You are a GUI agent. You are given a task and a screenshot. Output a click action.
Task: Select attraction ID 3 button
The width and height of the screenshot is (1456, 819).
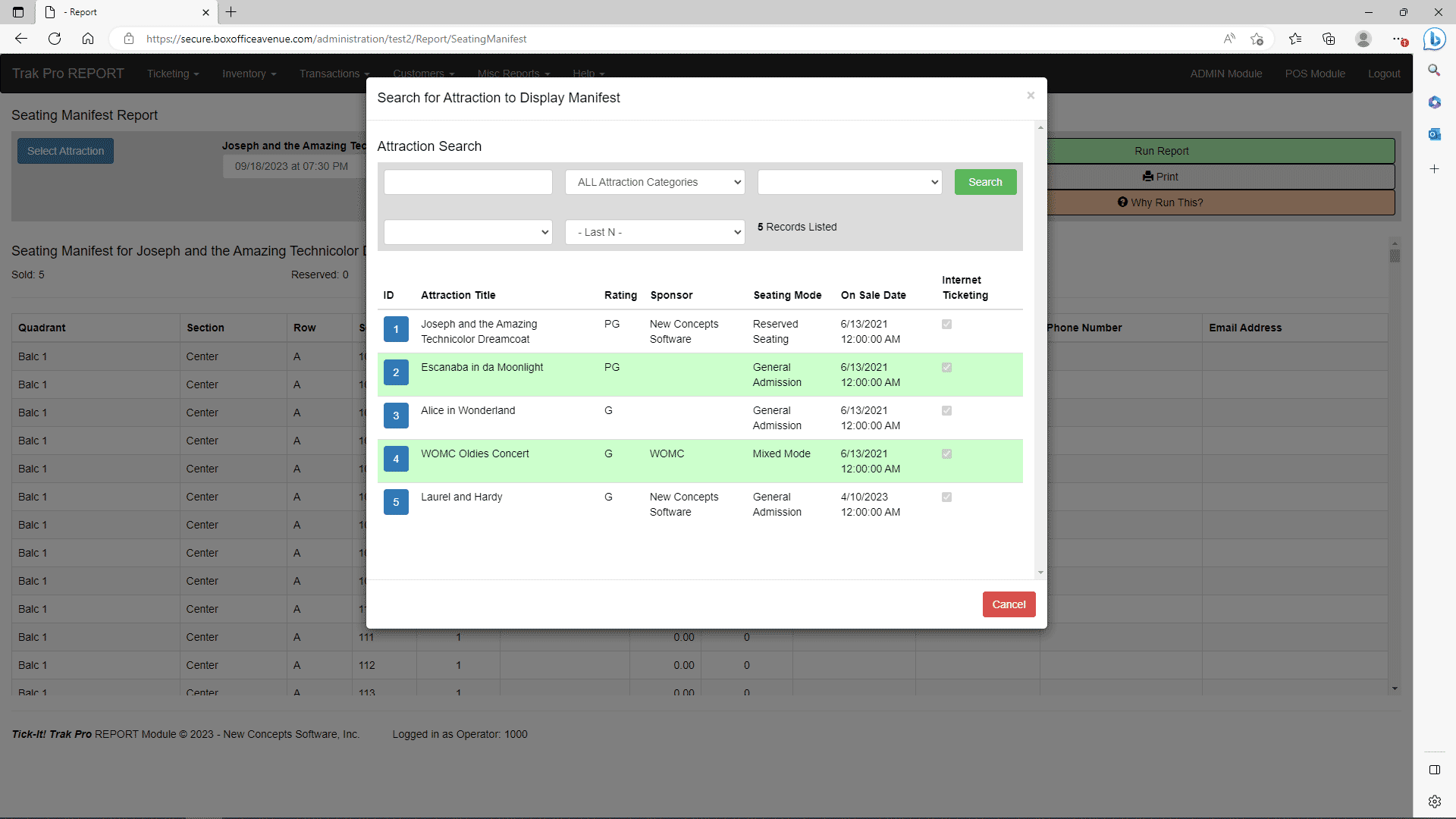(396, 416)
